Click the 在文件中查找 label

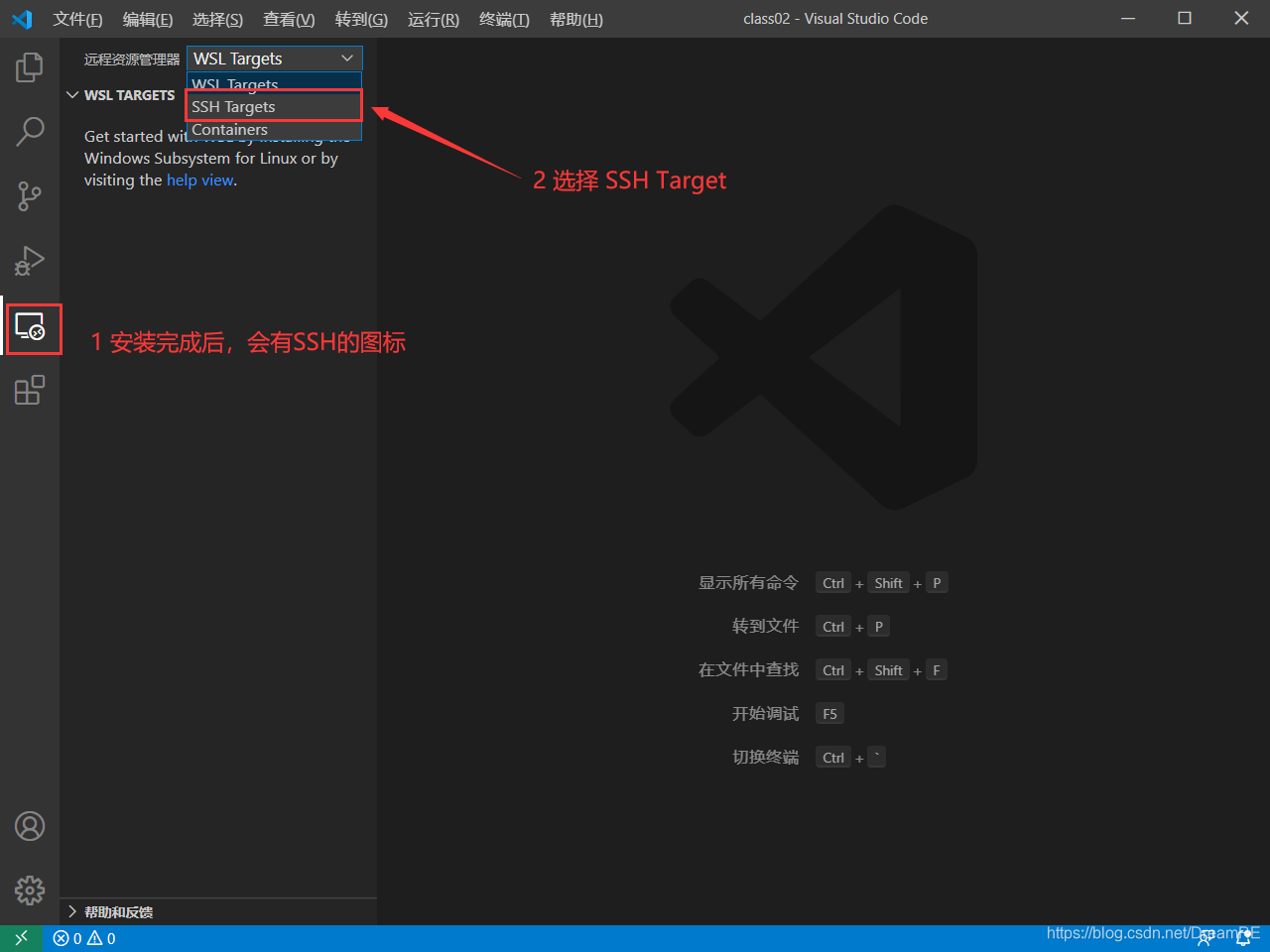coord(748,670)
